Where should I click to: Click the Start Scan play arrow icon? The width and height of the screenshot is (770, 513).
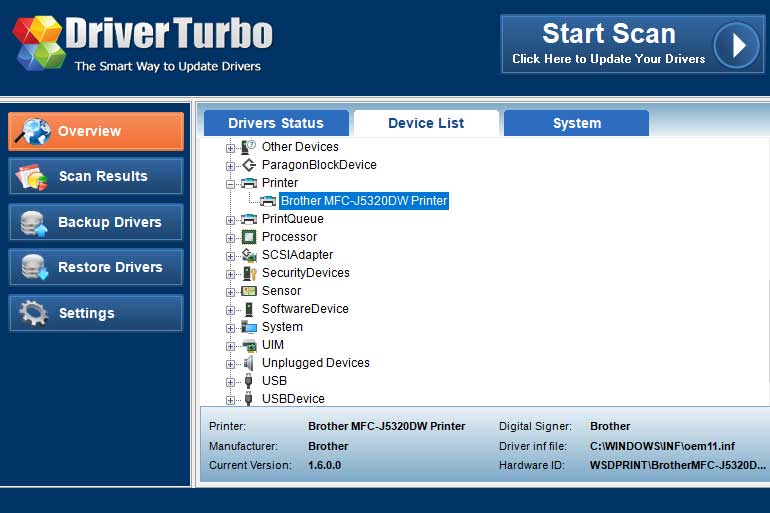(736, 45)
